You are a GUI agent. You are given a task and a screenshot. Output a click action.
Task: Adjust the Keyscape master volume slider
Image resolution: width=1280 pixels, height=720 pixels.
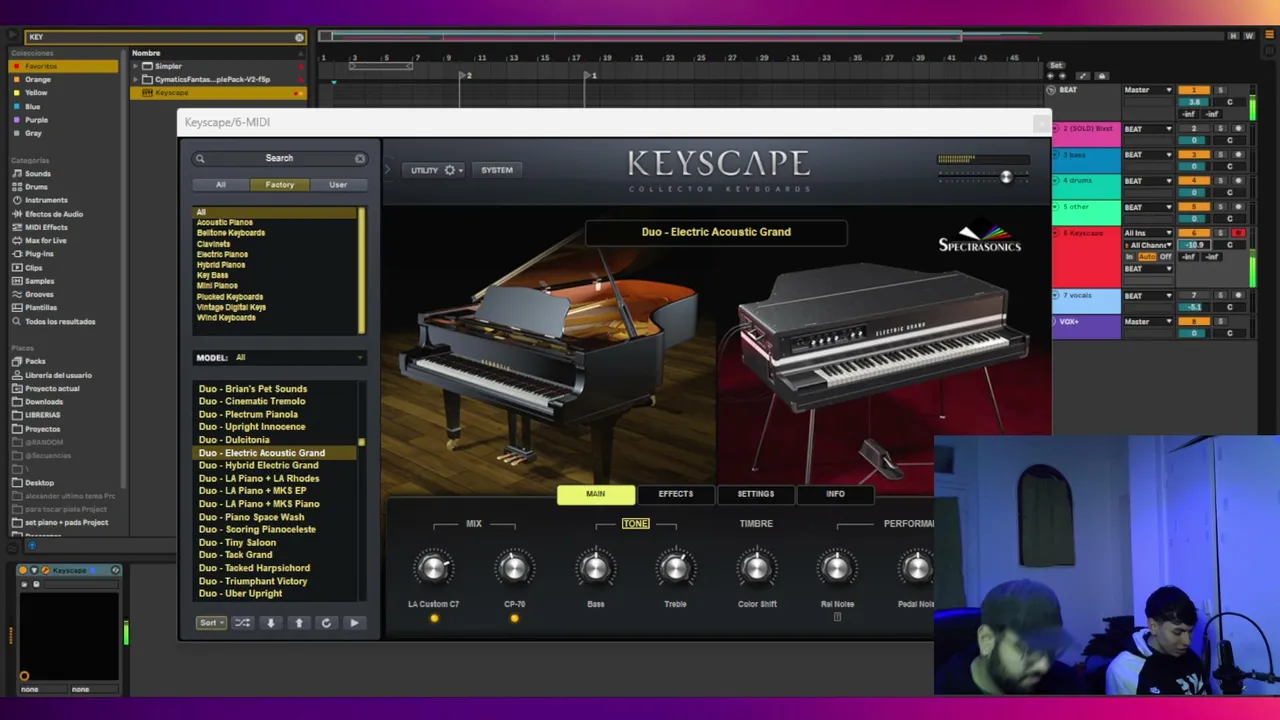[1006, 177]
